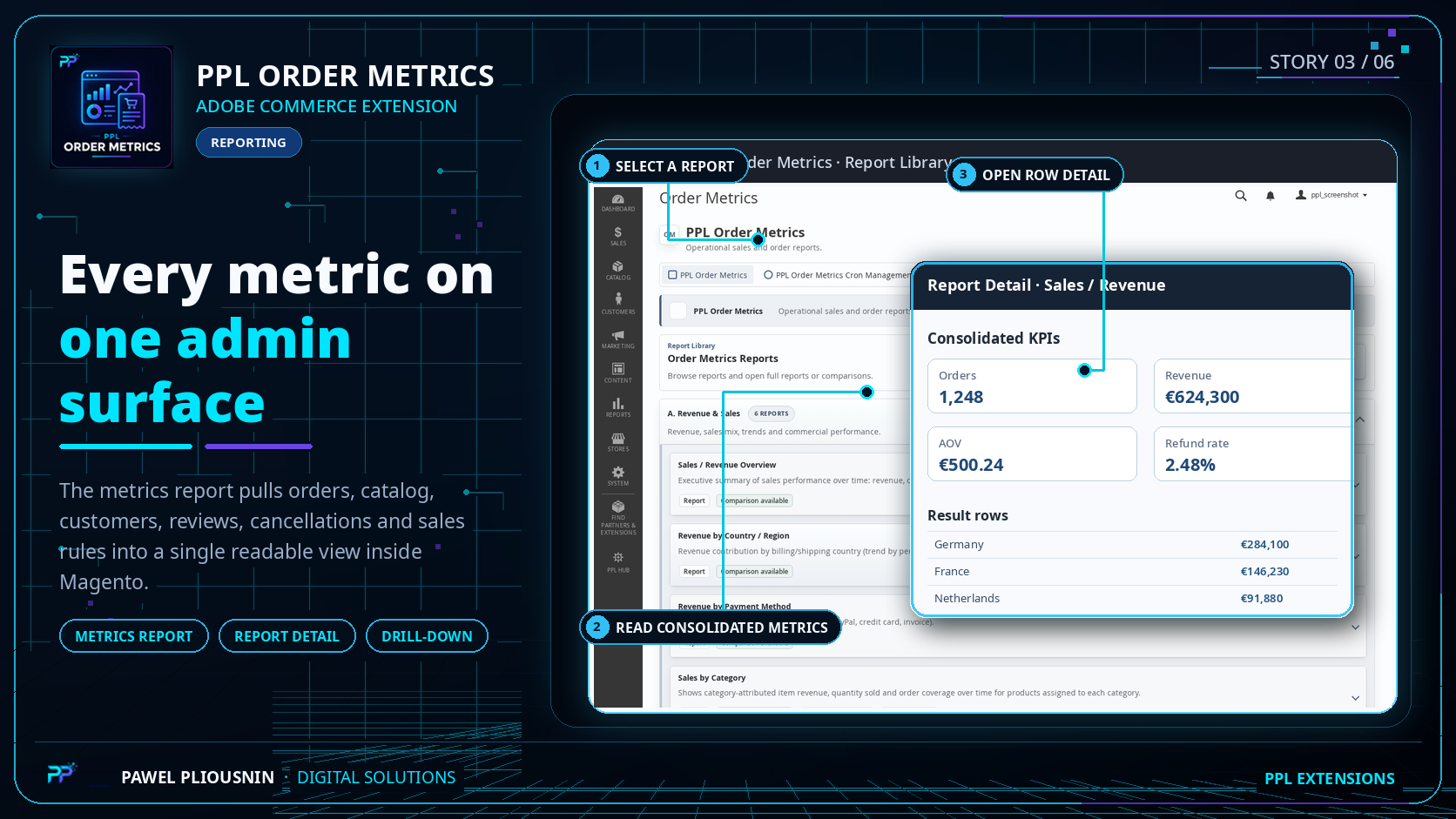Open Report for Revenue by Country / Region
The image size is (1456, 819).
[x=694, y=572]
